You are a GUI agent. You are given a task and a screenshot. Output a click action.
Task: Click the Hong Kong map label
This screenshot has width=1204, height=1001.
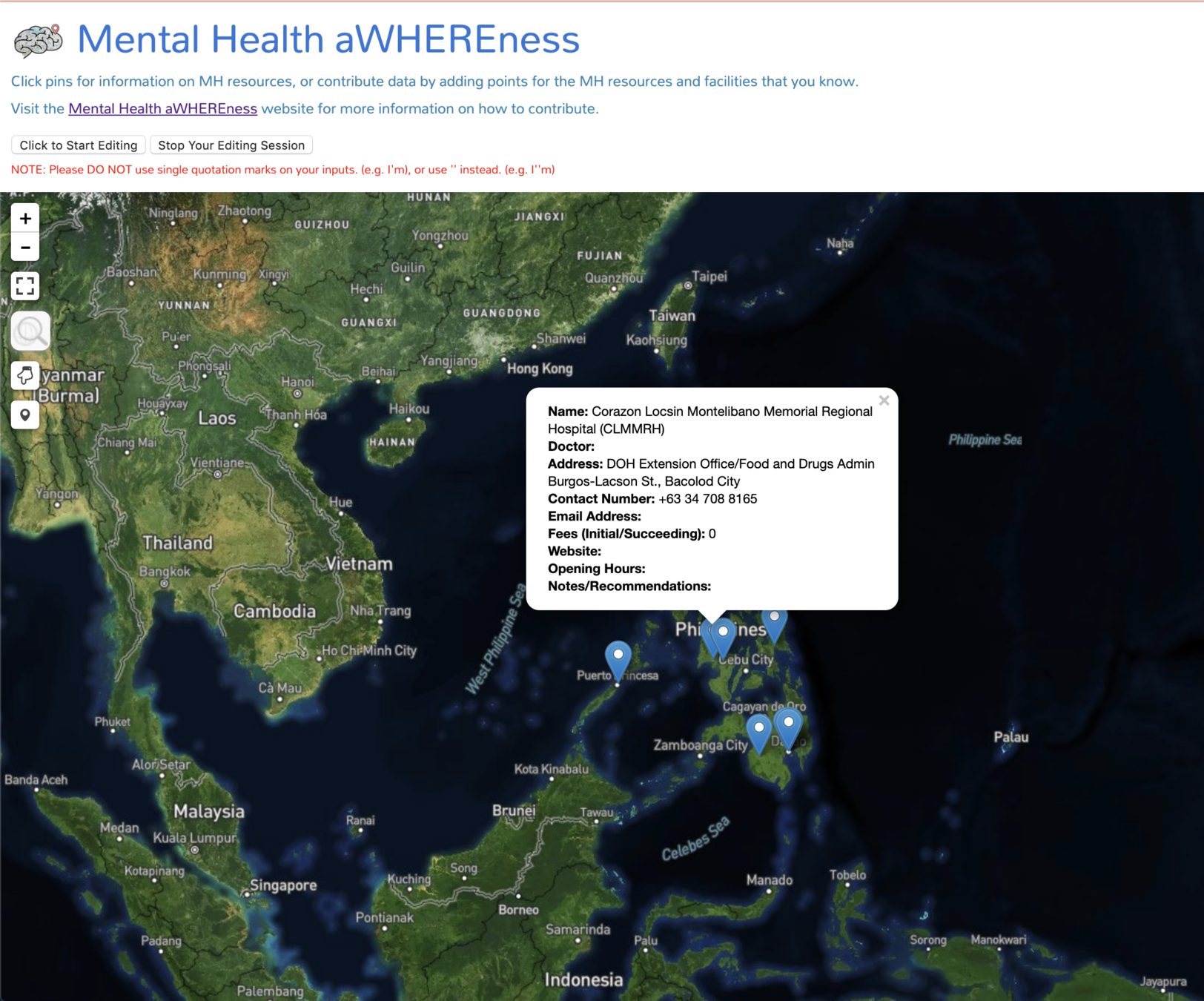click(x=540, y=369)
